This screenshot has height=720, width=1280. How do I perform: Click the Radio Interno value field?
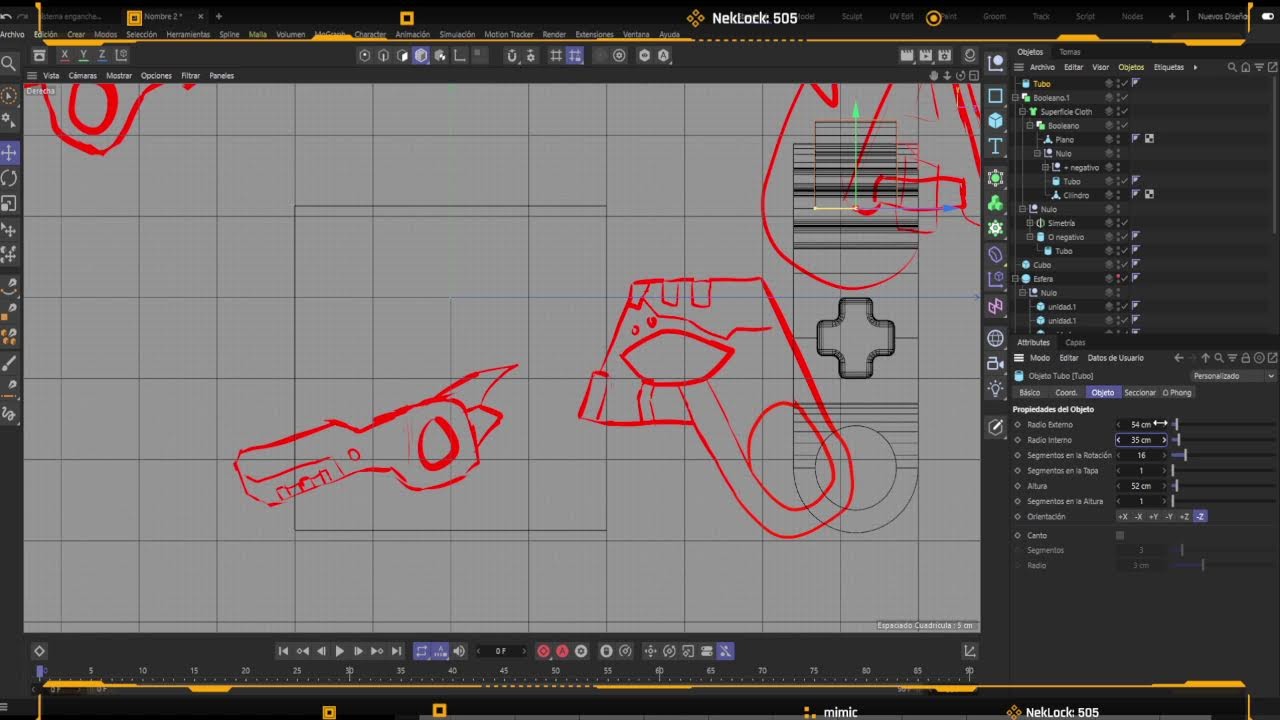tap(1141, 440)
